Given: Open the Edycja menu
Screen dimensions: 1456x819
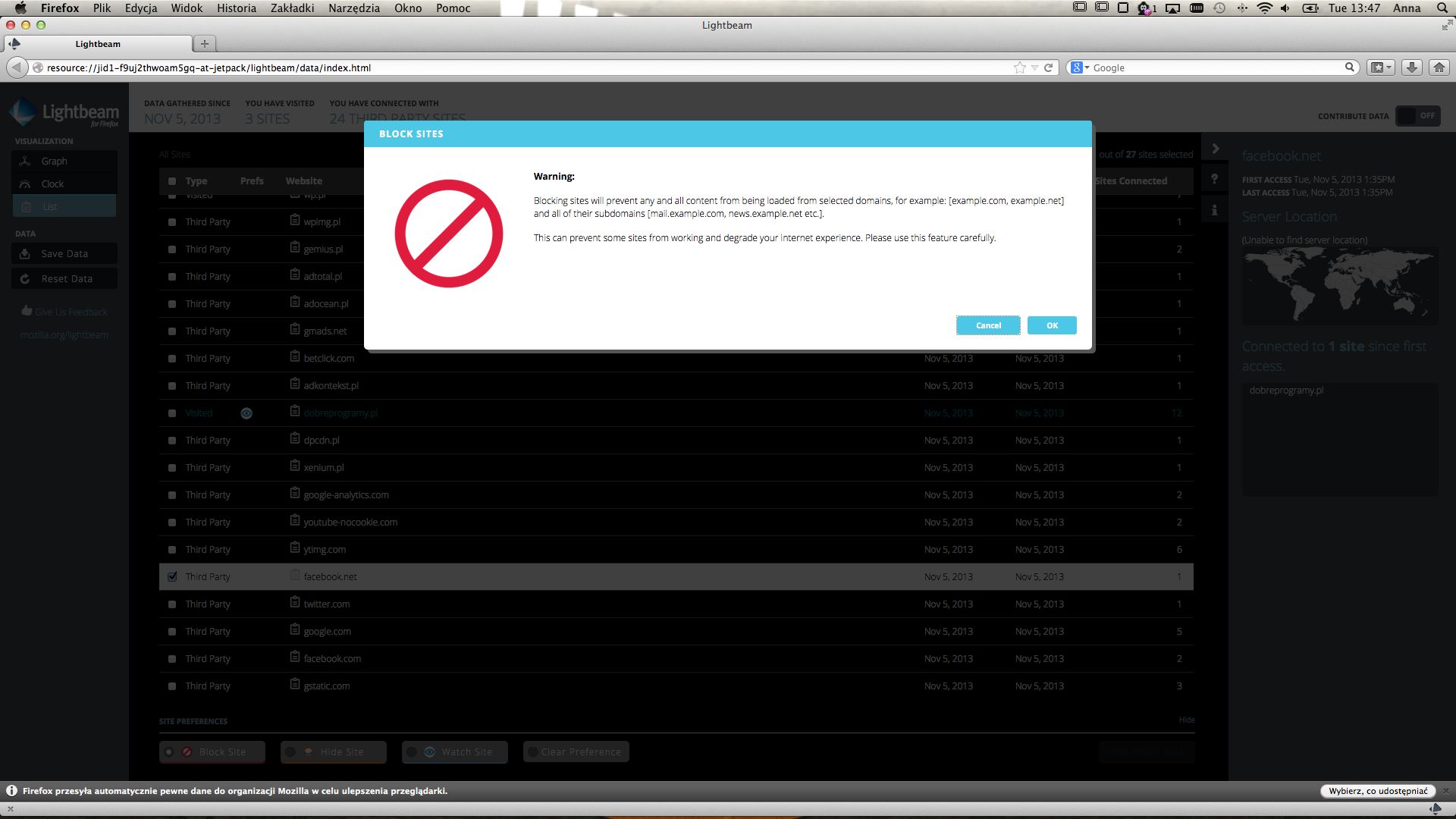Looking at the screenshot, I should click(141, 8).
